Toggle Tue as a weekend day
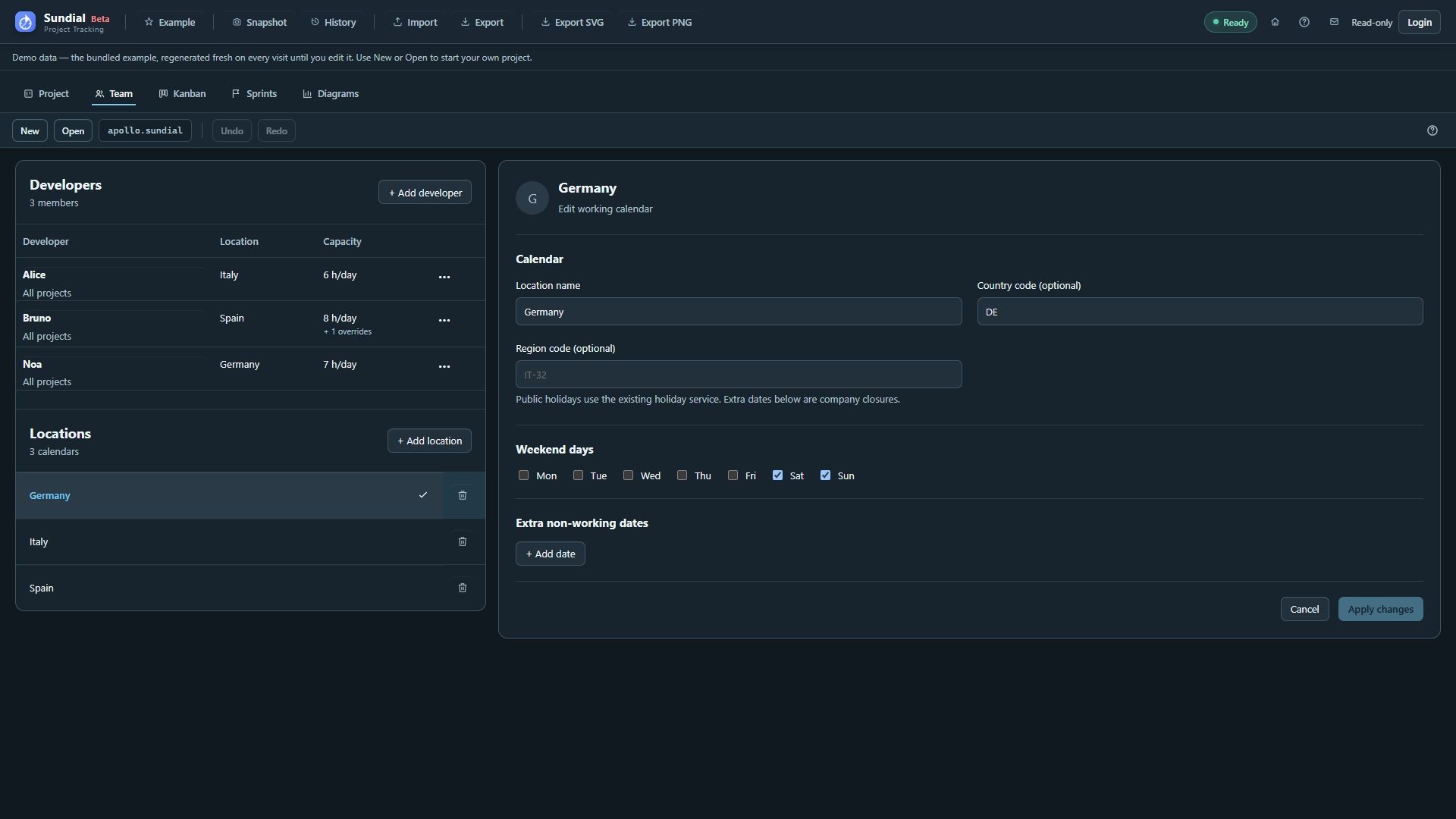The width and height of the screenshot is (1456, 819). (x=578, y=475)
